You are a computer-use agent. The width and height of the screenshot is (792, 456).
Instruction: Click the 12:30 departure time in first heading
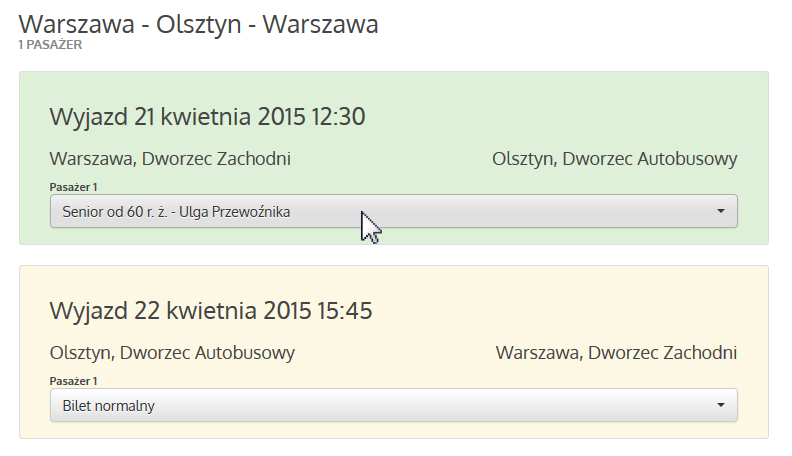(338, 117)
